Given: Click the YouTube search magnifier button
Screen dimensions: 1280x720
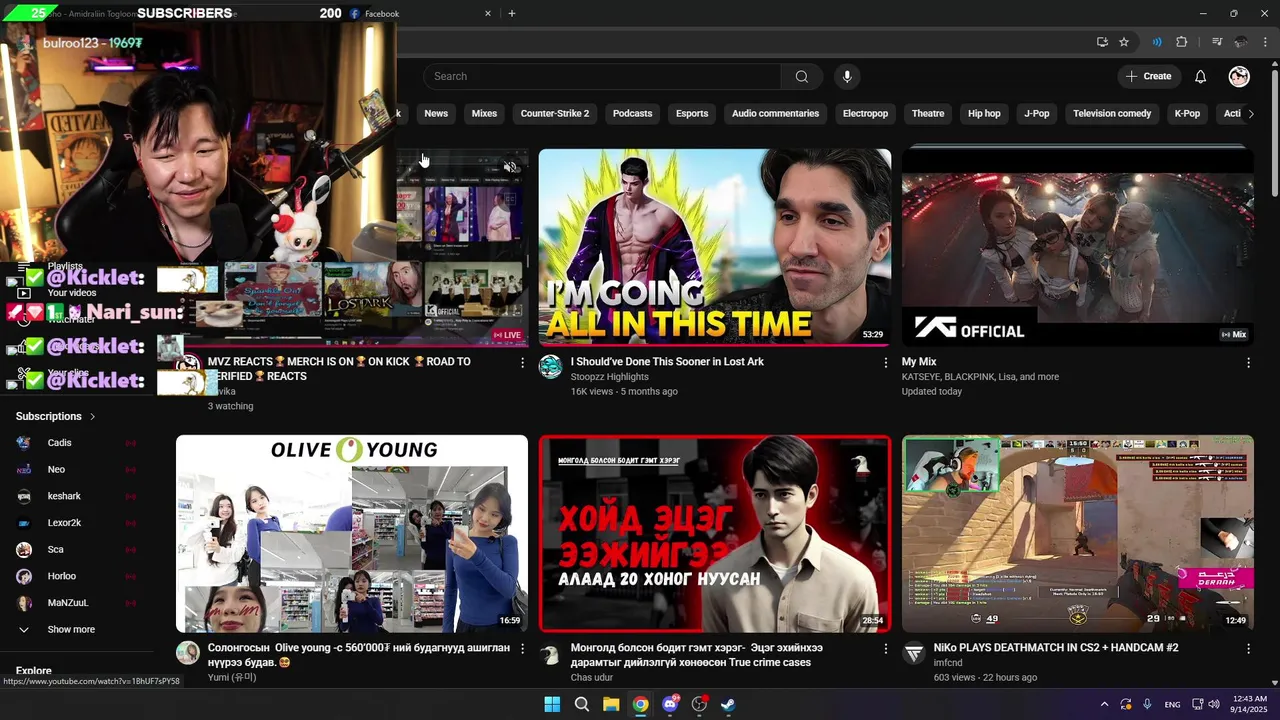Looking at the screenshot, I should [801, 76].
